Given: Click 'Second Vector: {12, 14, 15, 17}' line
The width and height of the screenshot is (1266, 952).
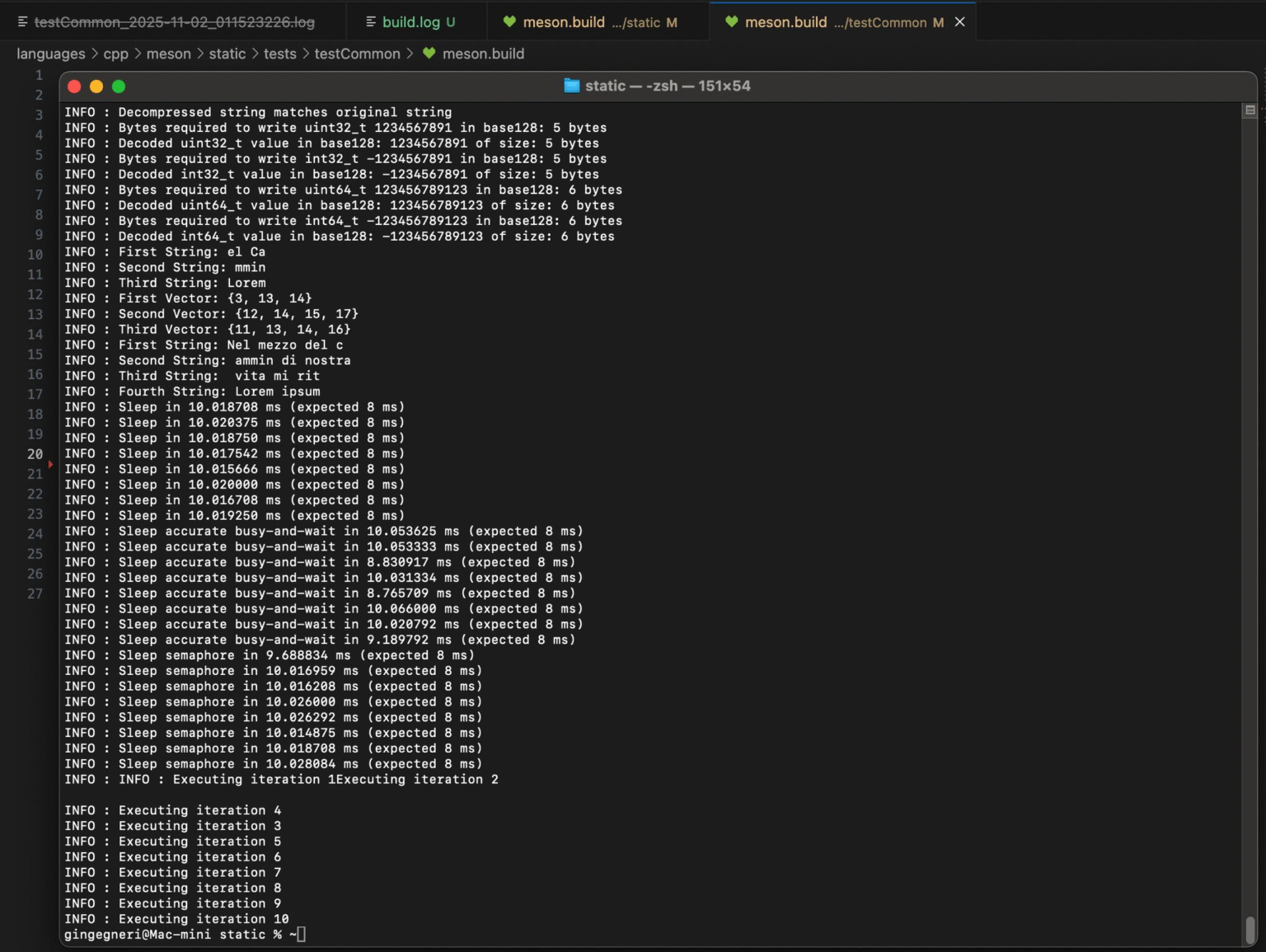Looking at the screenshot, I should pyautogui.click(x=211, y=314).
